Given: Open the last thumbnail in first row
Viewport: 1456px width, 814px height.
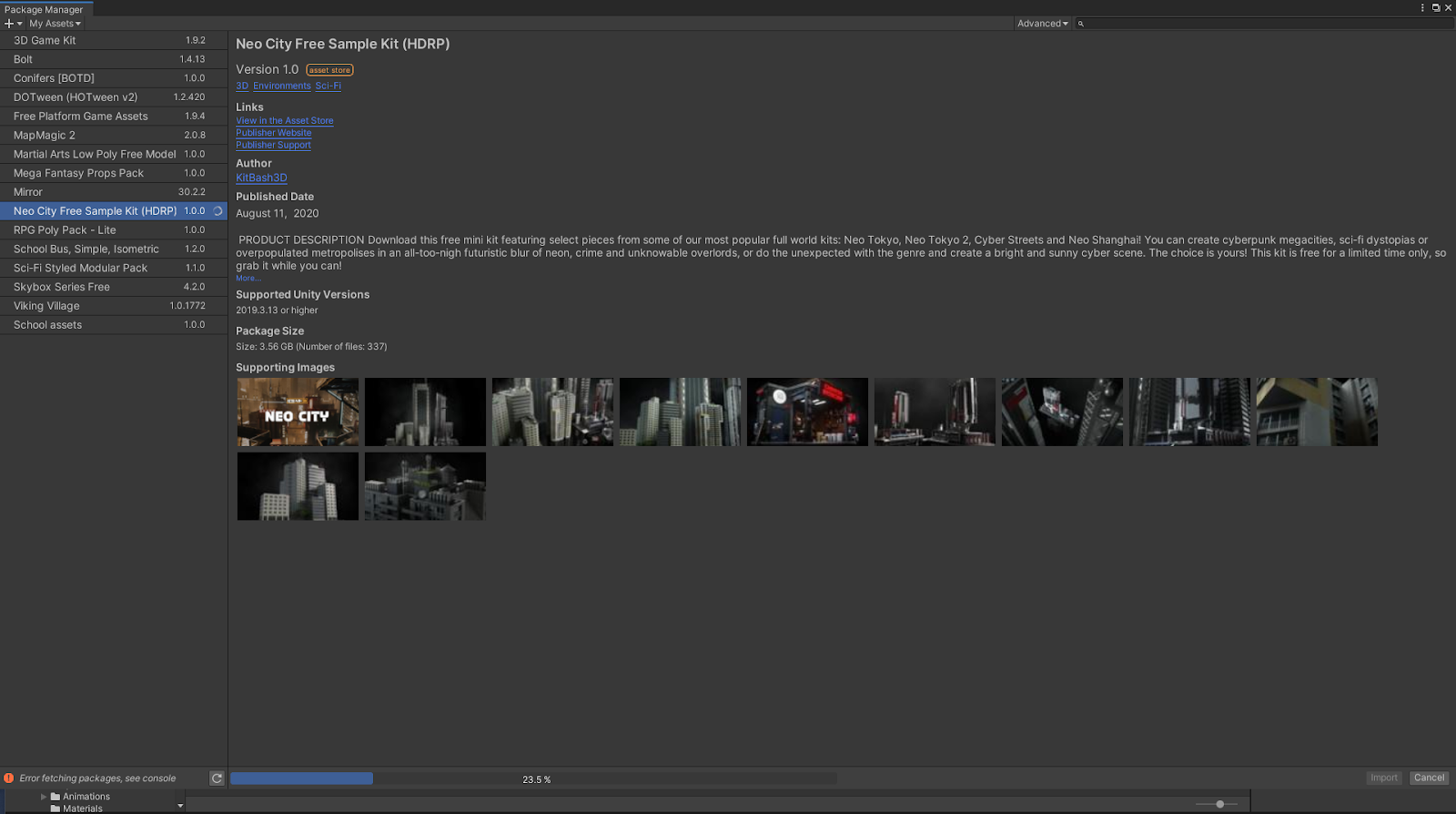Looking at the screenshot, I should (x=1317, y=412).
